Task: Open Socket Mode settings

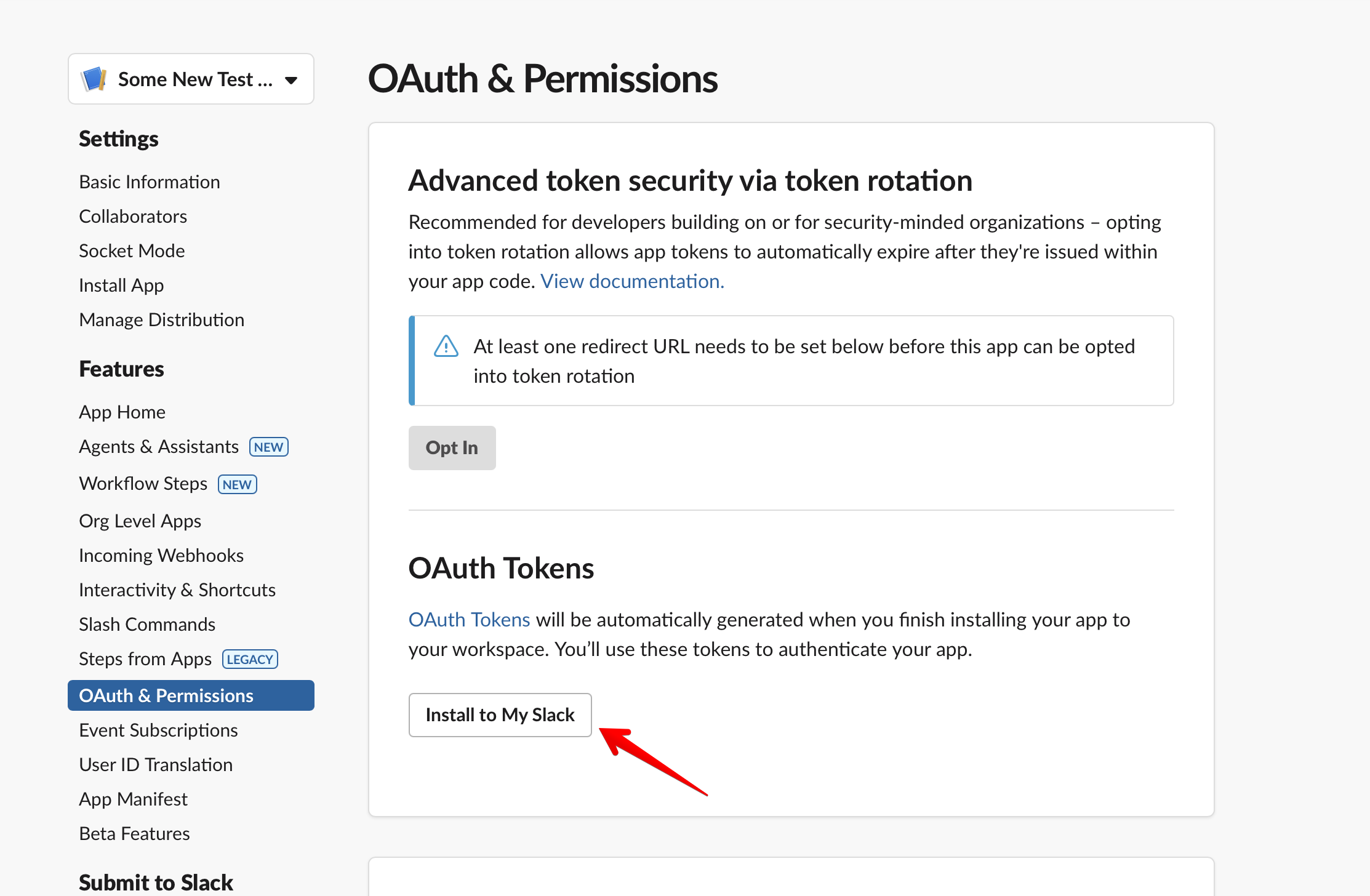Action: click(x=132, y=251)
